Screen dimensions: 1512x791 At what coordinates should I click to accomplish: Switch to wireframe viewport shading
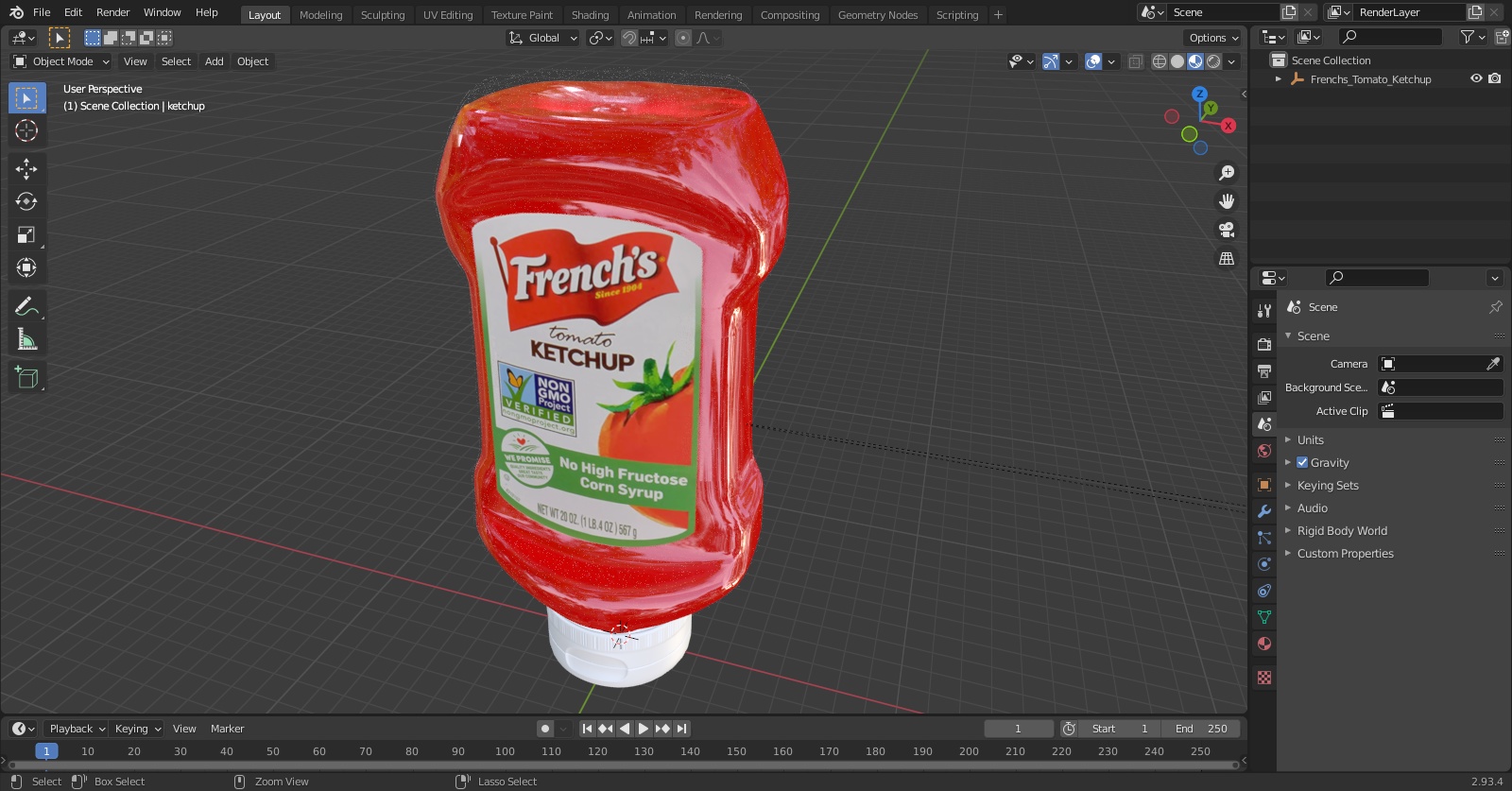1159,61
